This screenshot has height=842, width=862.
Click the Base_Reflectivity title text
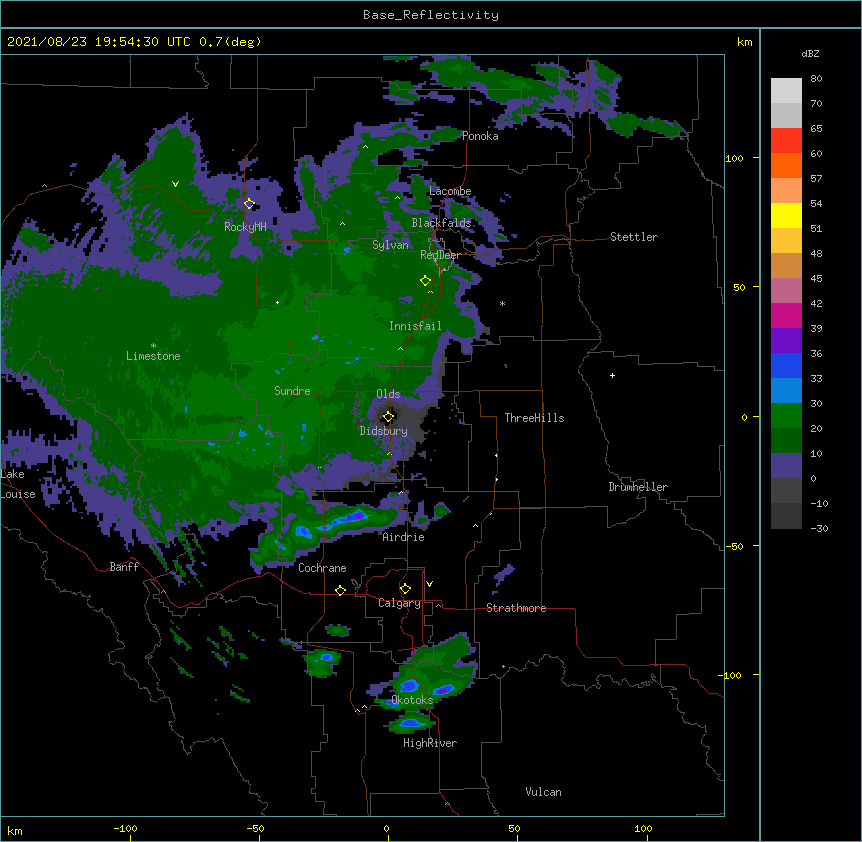431,15
